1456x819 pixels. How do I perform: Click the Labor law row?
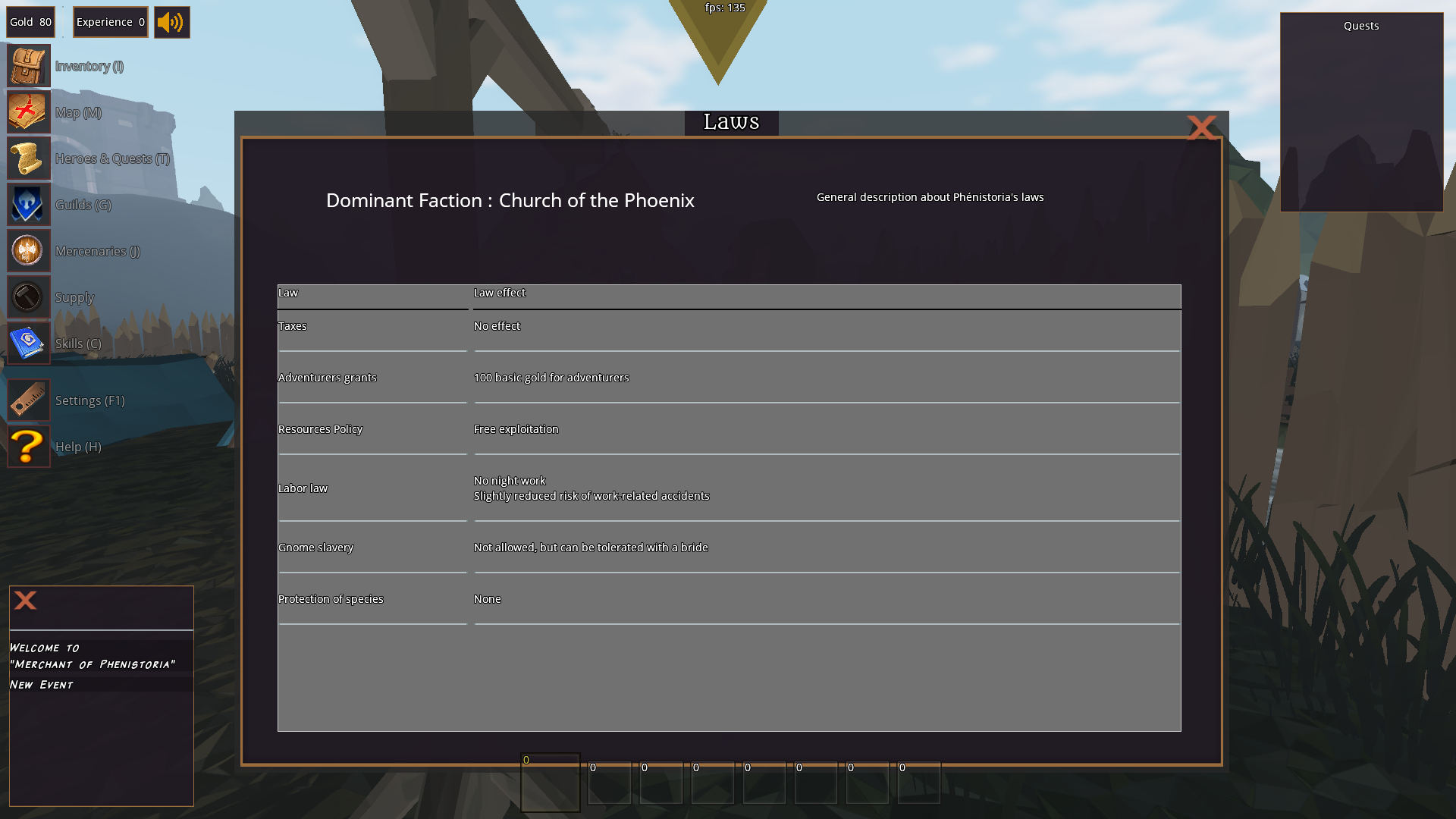click(x=729, y=488)
